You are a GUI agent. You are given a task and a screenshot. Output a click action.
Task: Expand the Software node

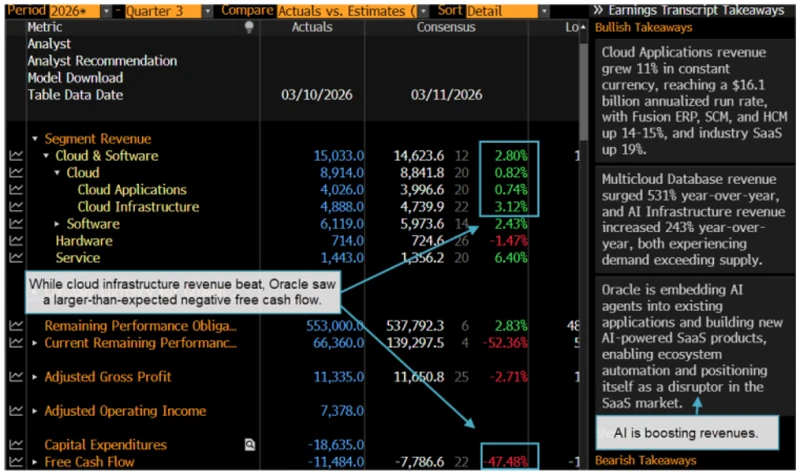(x=57, y=223)
